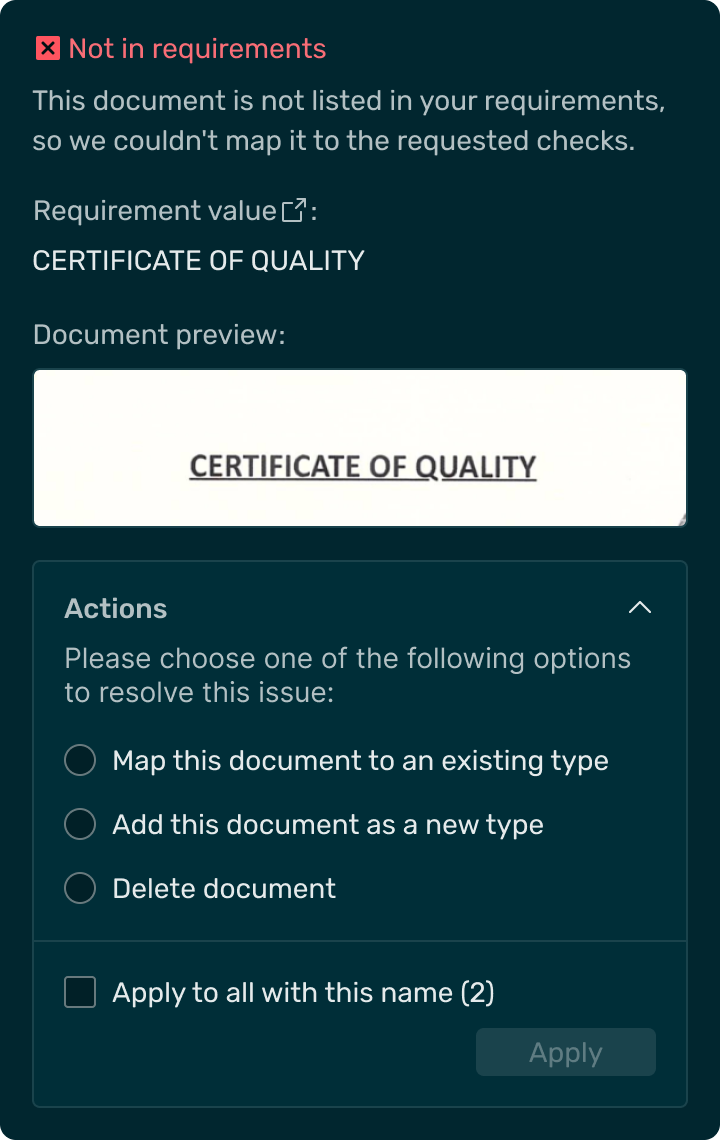This screenshot has width=720, height=1140.
Task: Click the CERTIFICATE OF QUALITY requirement value text
Action: (198, 261)
